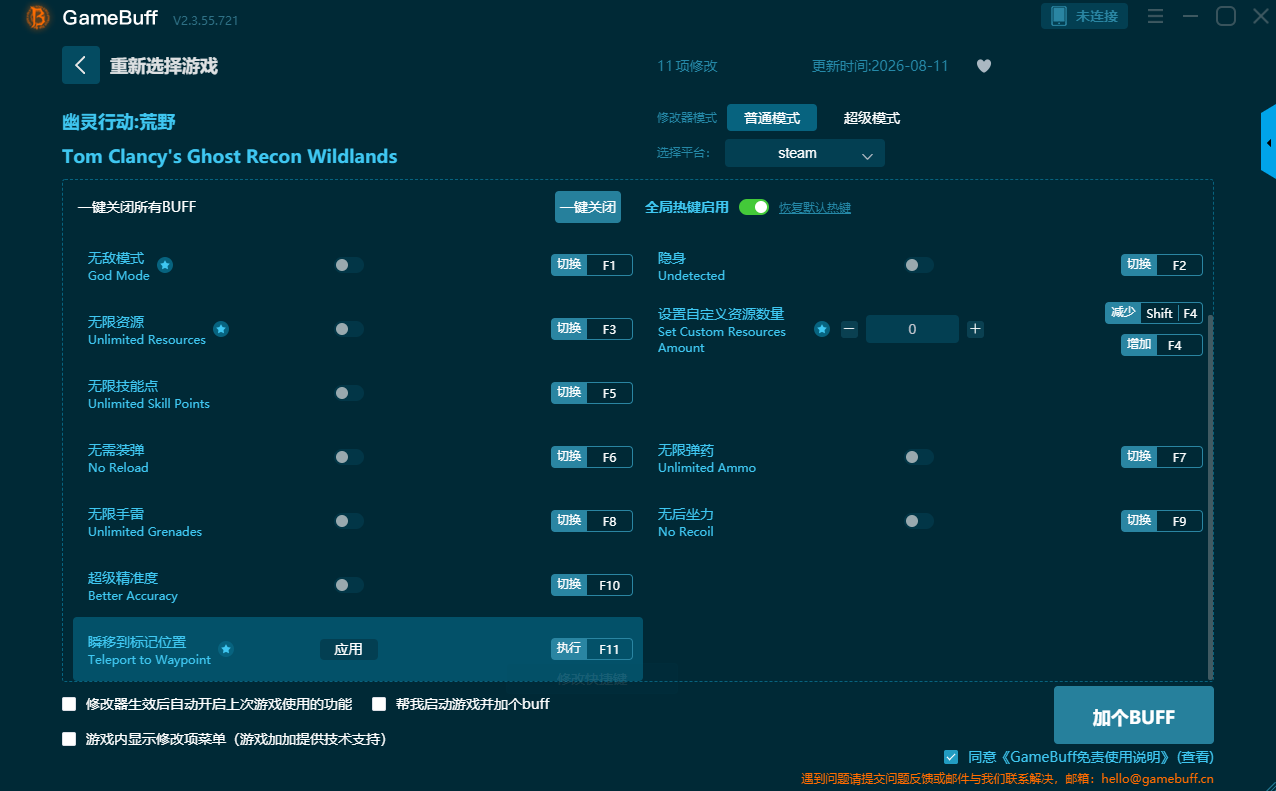
Task: Increase custom resources with plus button
Action: (x=975, y=329)
